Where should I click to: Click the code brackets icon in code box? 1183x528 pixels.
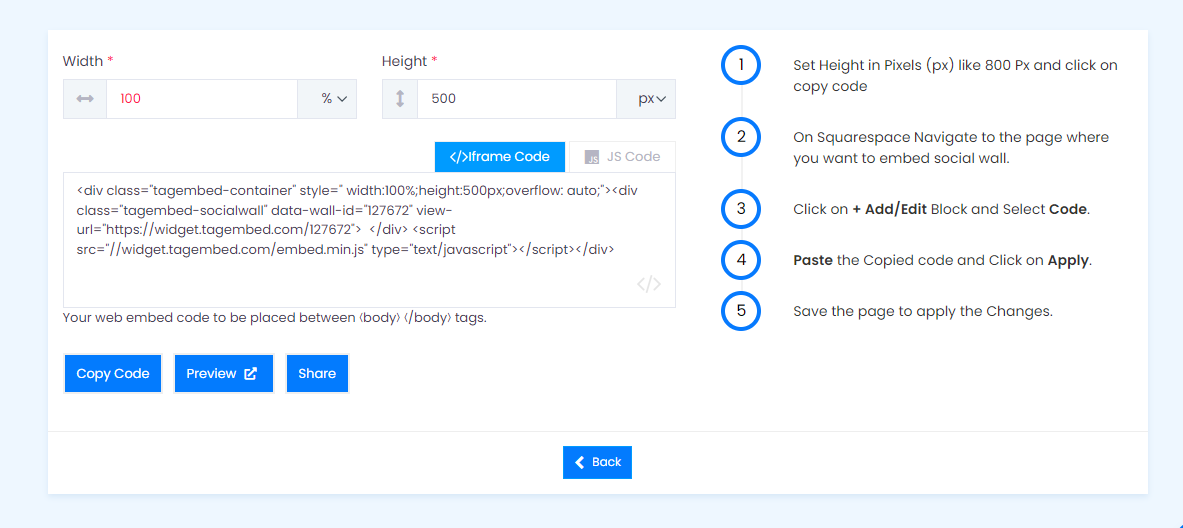click(x=649, y=284)
